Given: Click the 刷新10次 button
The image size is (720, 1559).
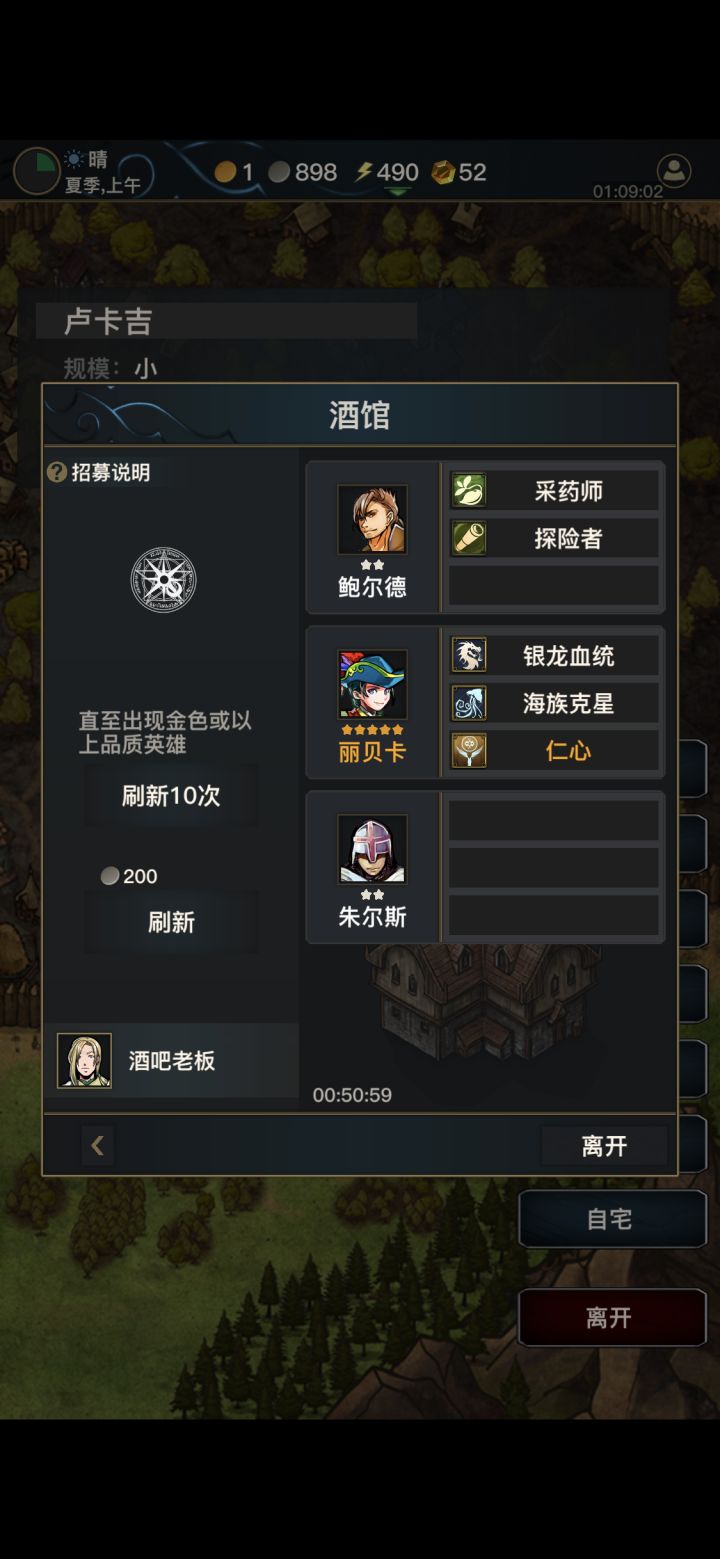Looking at the screenshot, I should 171,796.
